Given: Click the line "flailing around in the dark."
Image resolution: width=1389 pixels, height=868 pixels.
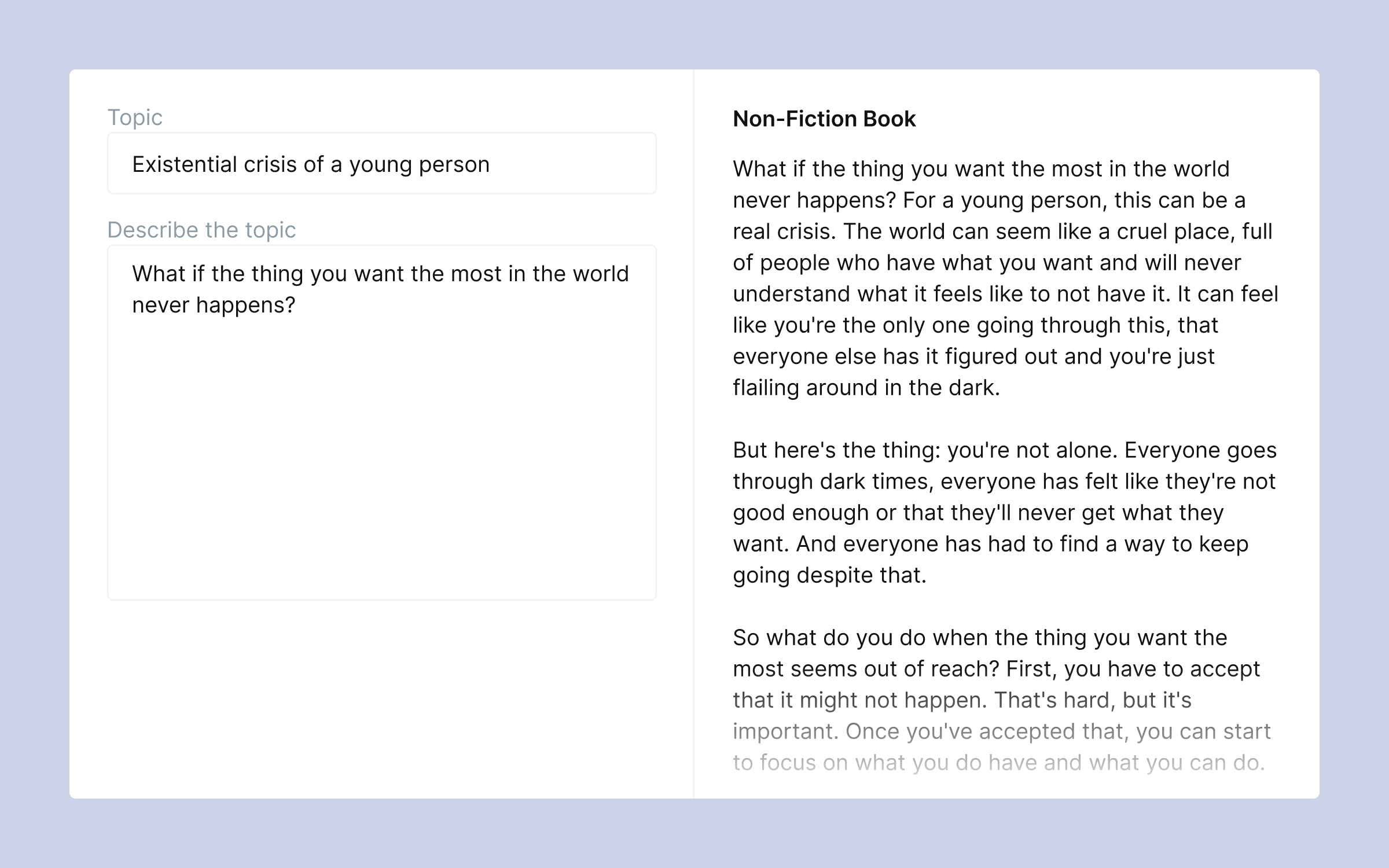Looking at the screenshot, I should [x=866, y=388].
